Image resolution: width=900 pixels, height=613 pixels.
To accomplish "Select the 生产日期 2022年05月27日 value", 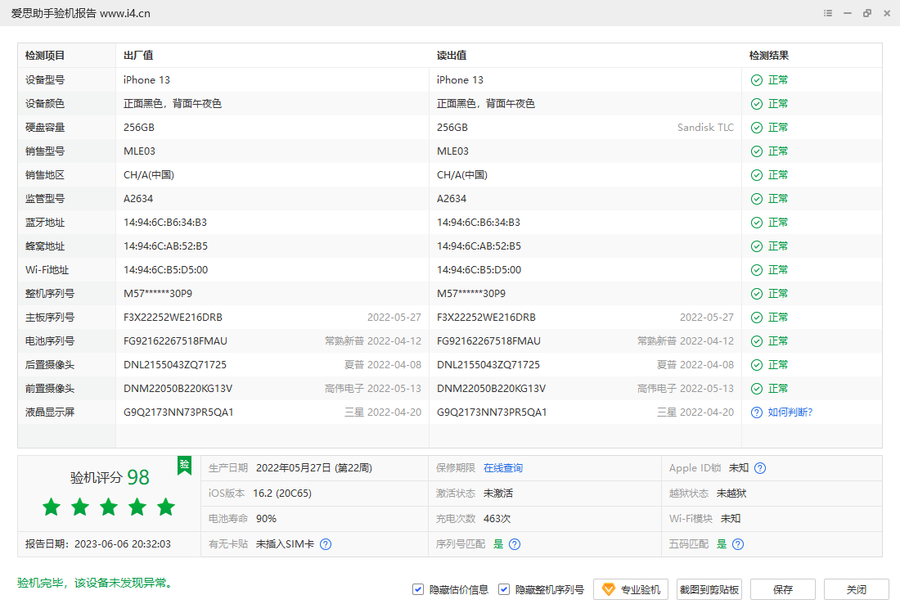I will 314,468.
